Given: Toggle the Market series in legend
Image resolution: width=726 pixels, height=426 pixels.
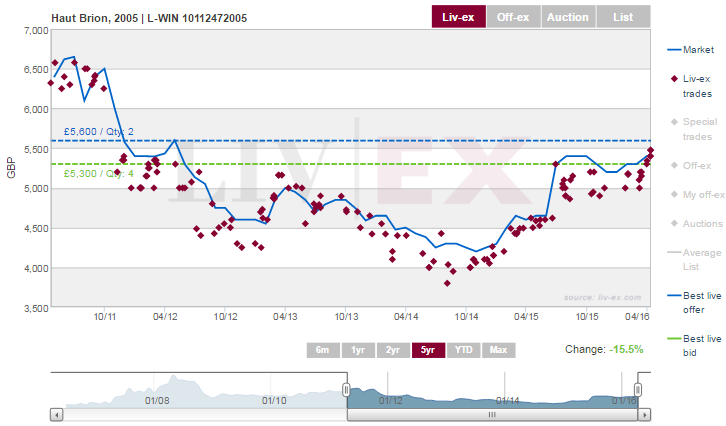Looking at the screenshot, I should [691, 50].
